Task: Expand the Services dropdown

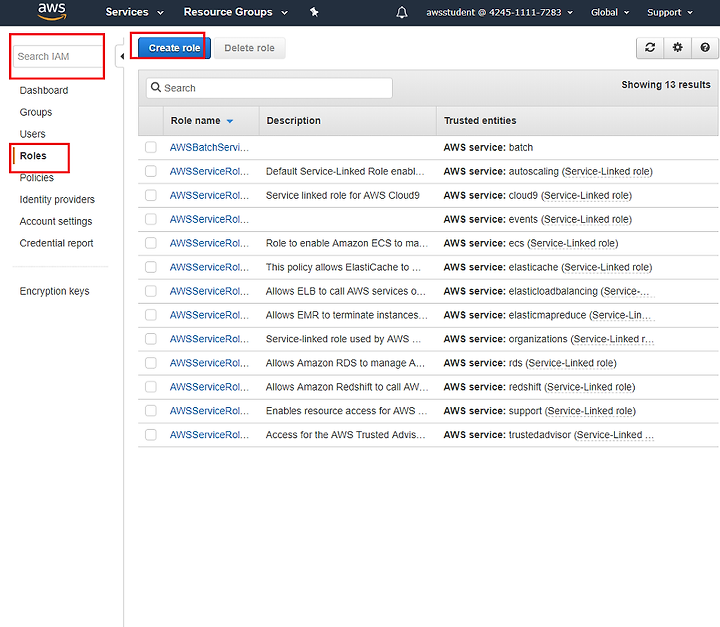Action: click(x=134, y=12)
